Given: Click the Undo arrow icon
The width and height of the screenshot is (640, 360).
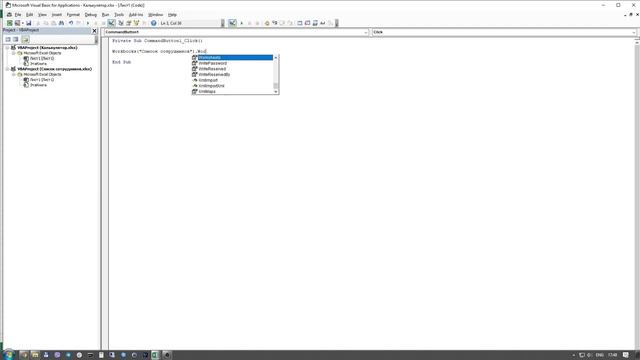Looking at the screenshot, I should (71, 23).
